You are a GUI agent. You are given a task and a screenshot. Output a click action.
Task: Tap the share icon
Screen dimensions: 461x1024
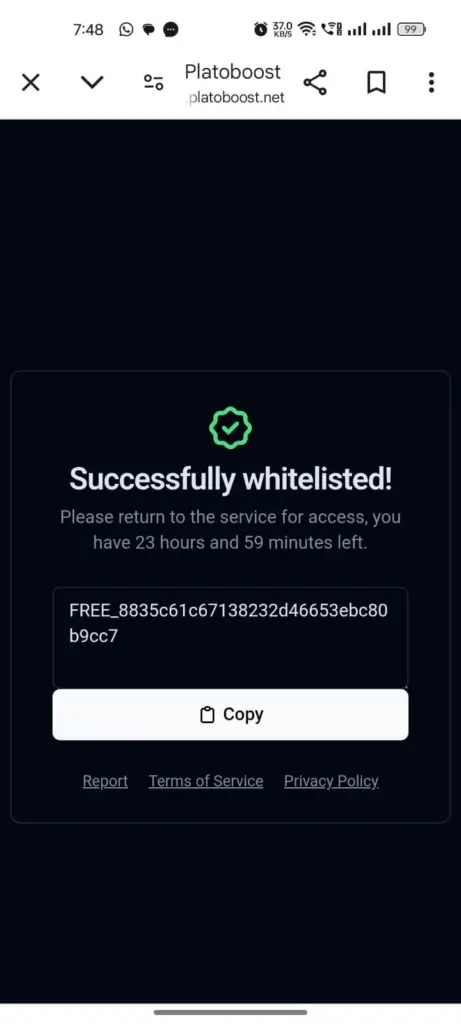click(x=315, y=82)
